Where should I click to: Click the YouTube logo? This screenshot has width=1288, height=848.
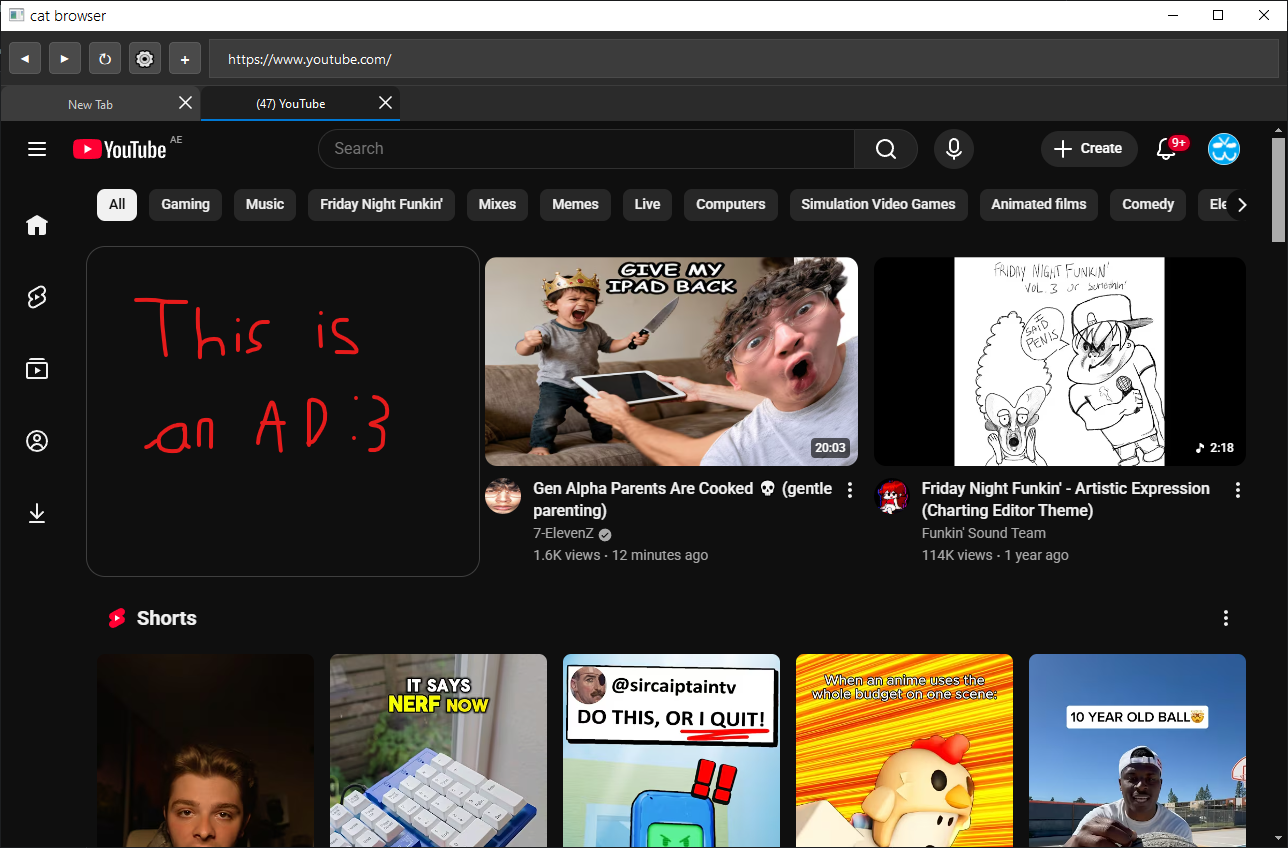120,149
